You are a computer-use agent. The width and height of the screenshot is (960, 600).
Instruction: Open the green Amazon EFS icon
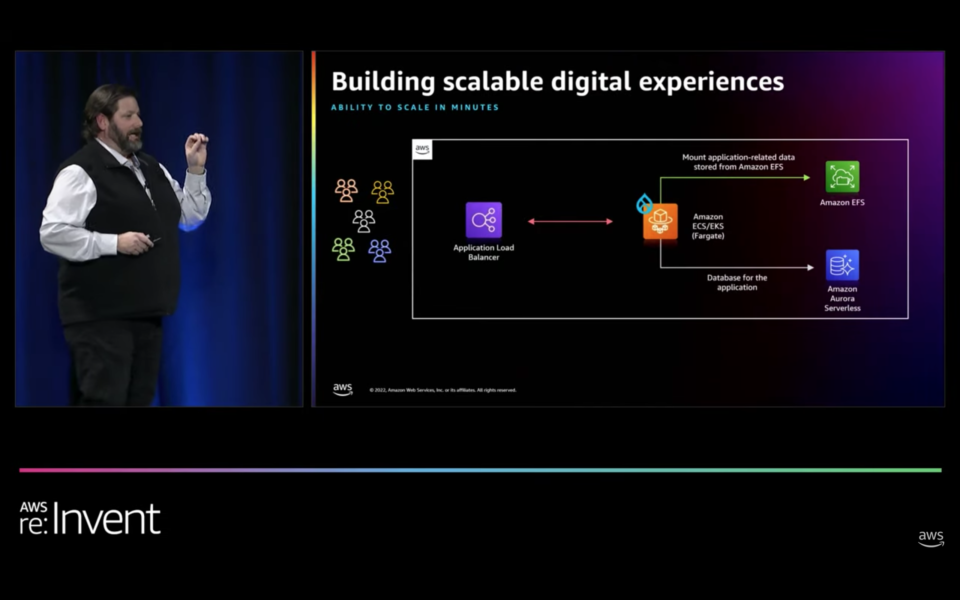[x=842, y=176]
